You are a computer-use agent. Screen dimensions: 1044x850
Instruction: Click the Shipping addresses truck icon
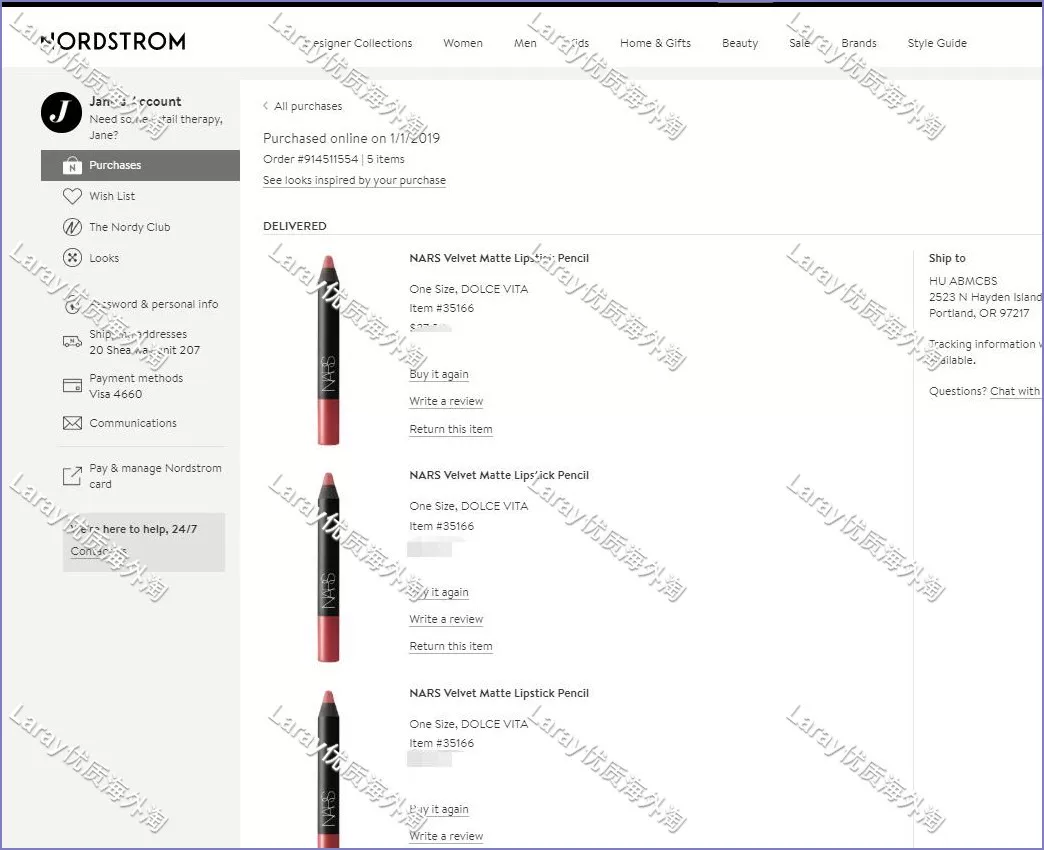[x=72, y=341]
